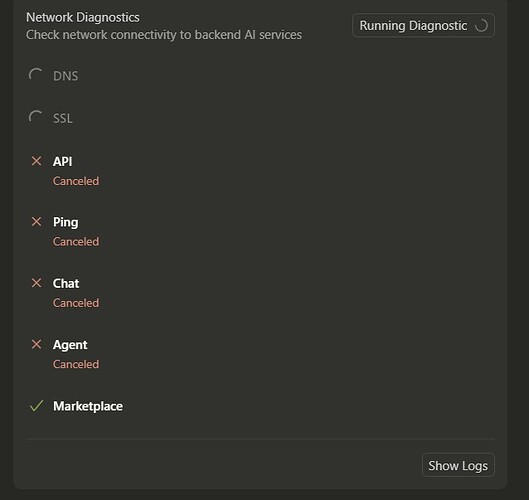Image resolution: width=529 pixels, height=500 pixels.
Task: Select the Marketplace diagnostic label
Action: pyautogui.click(x=88, y=406)
